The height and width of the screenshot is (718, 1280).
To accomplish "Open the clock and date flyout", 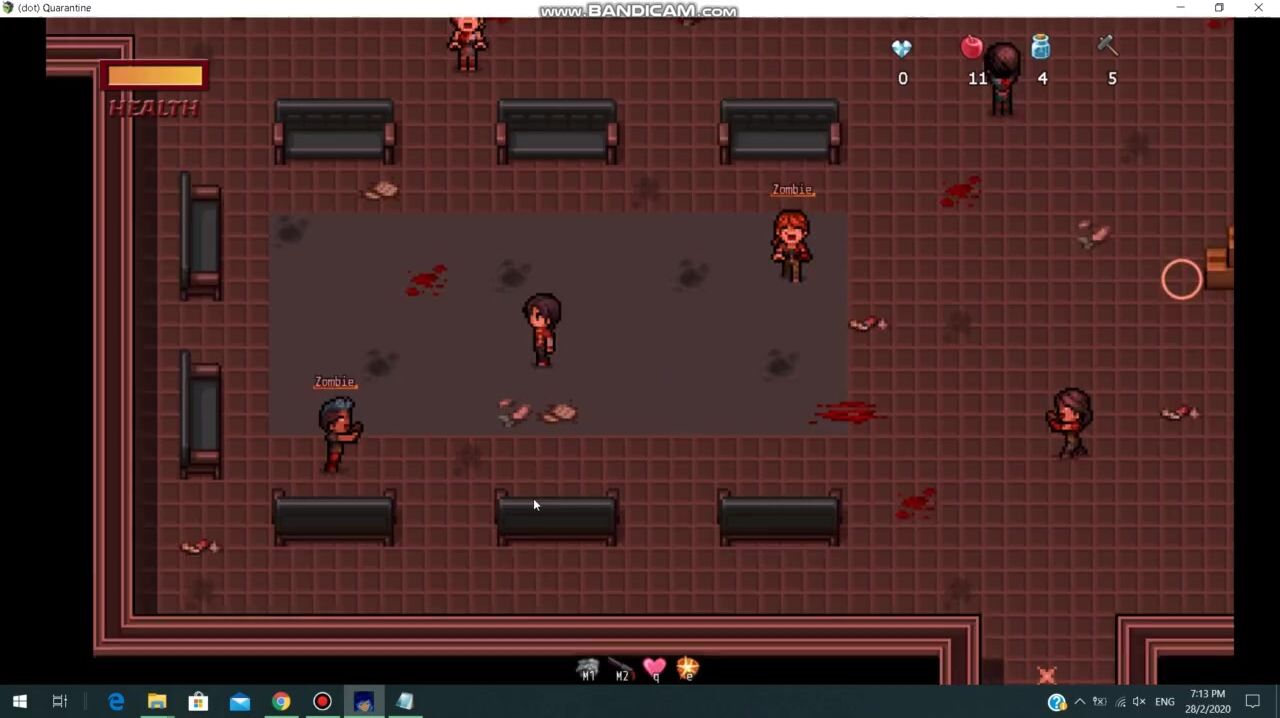I will click(1208, 702).
